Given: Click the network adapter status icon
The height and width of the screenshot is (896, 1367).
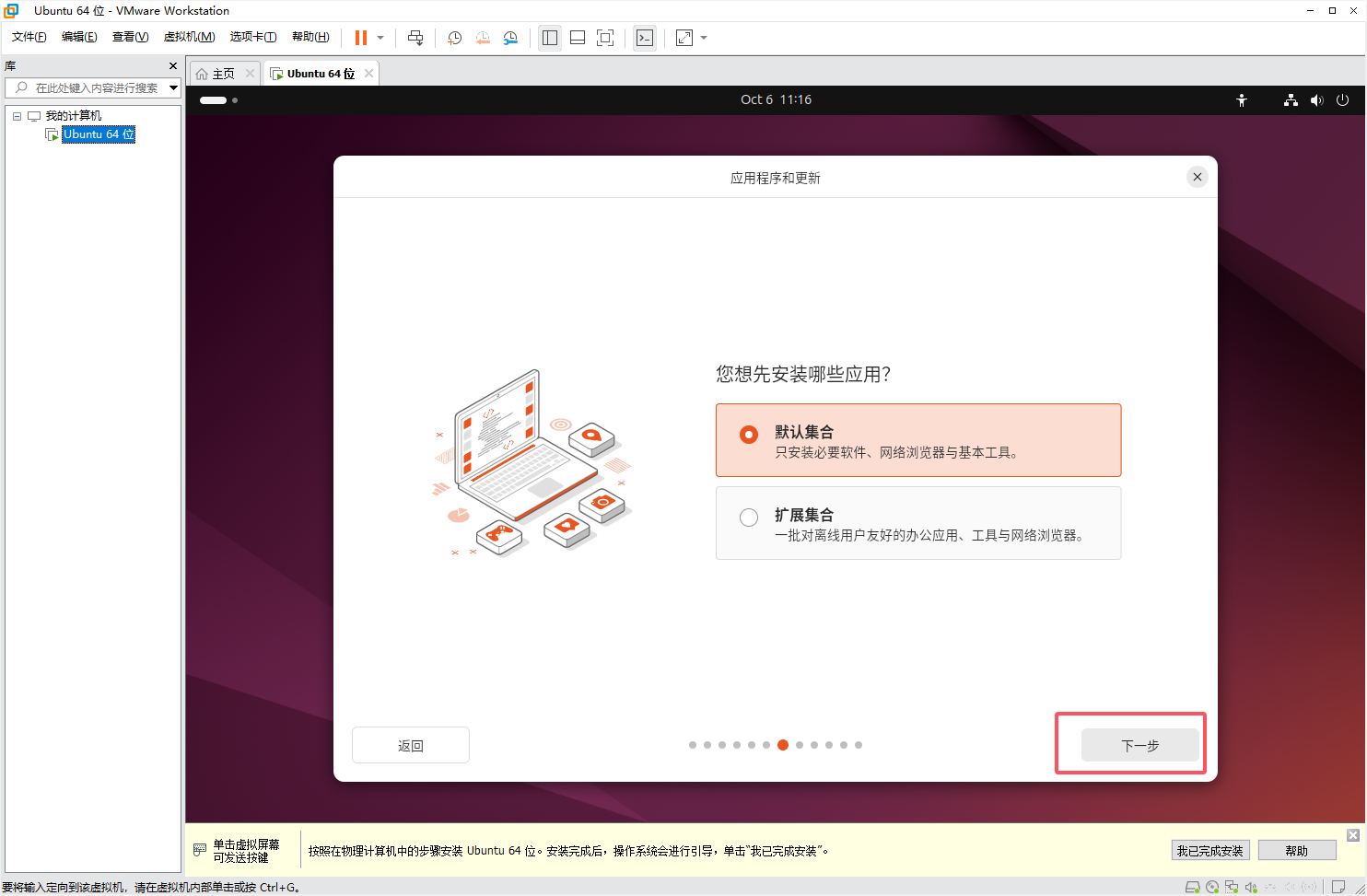Looking at the screenshot, I should coord(1232,888).
